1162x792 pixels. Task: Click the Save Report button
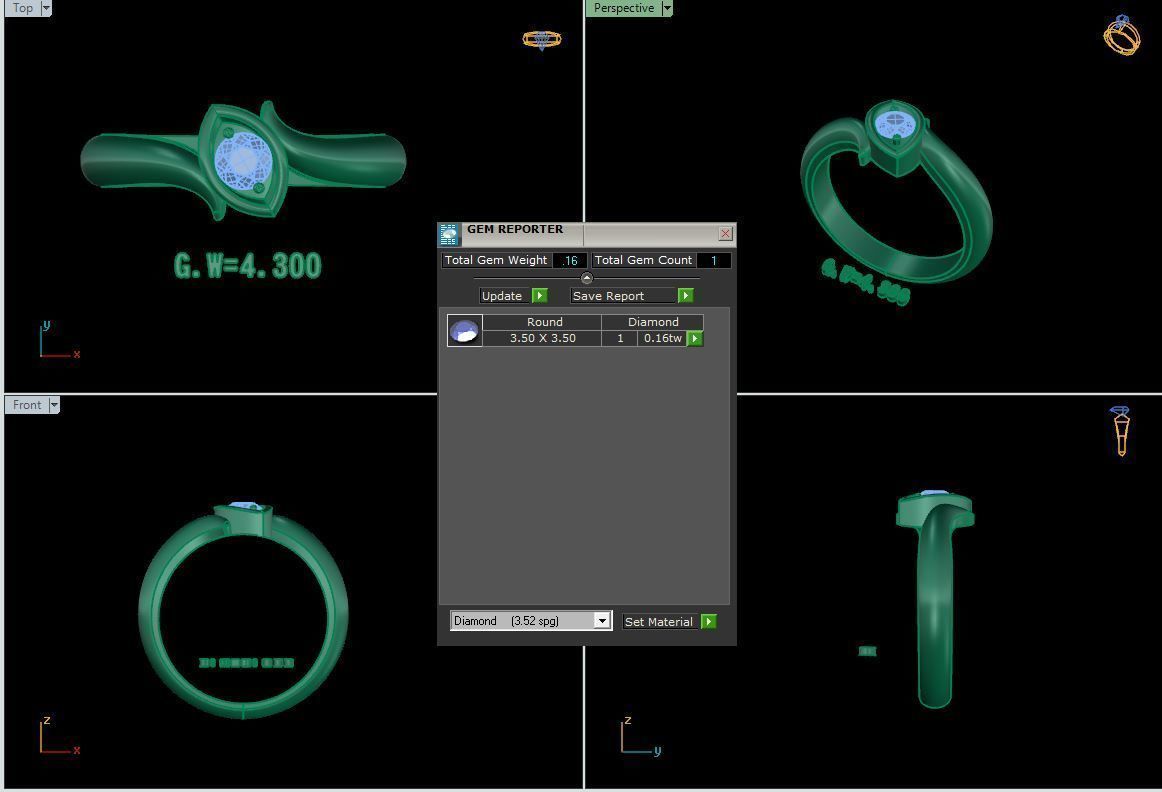[622, 296]
